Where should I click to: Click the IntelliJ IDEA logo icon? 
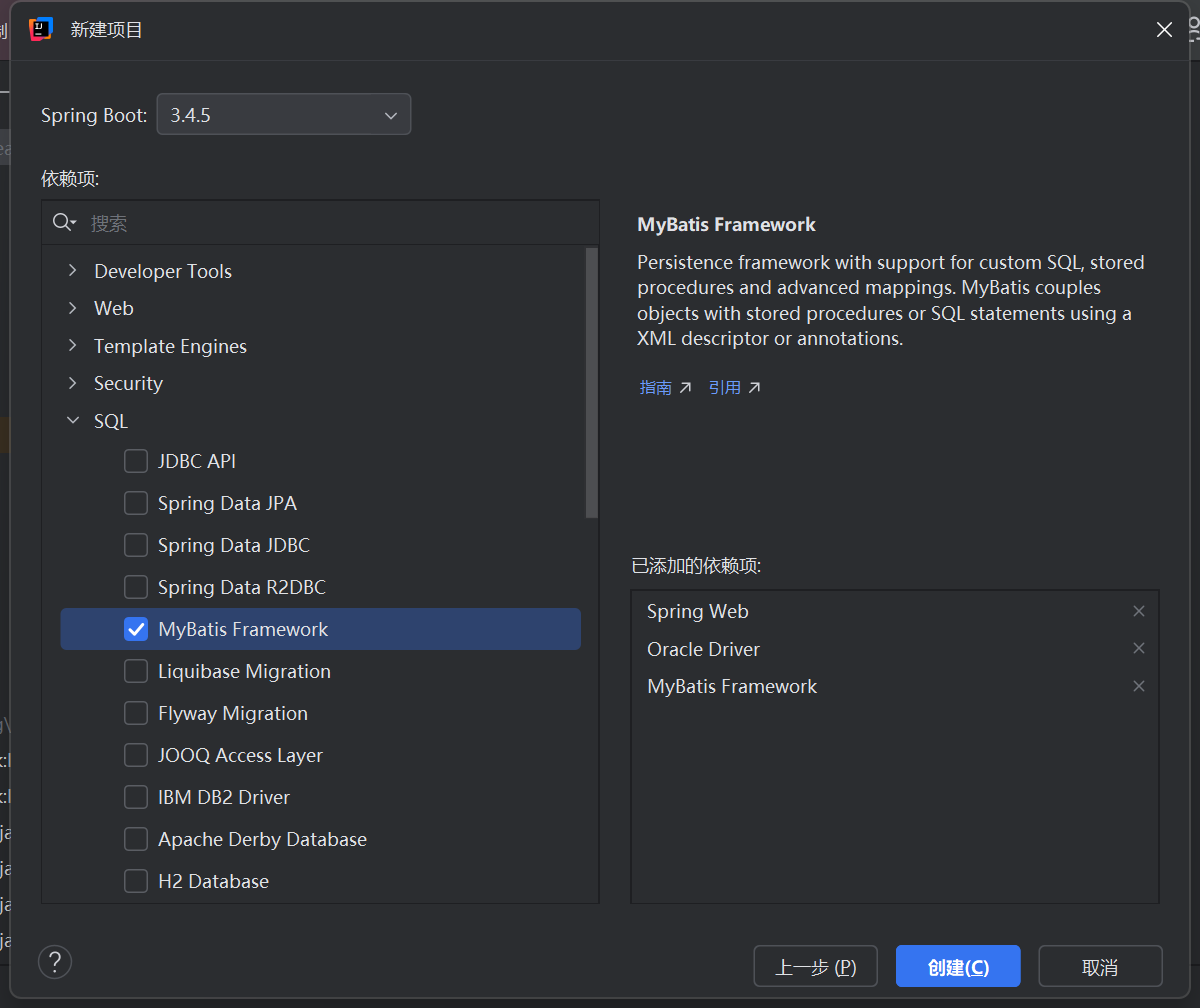(41, 29)
